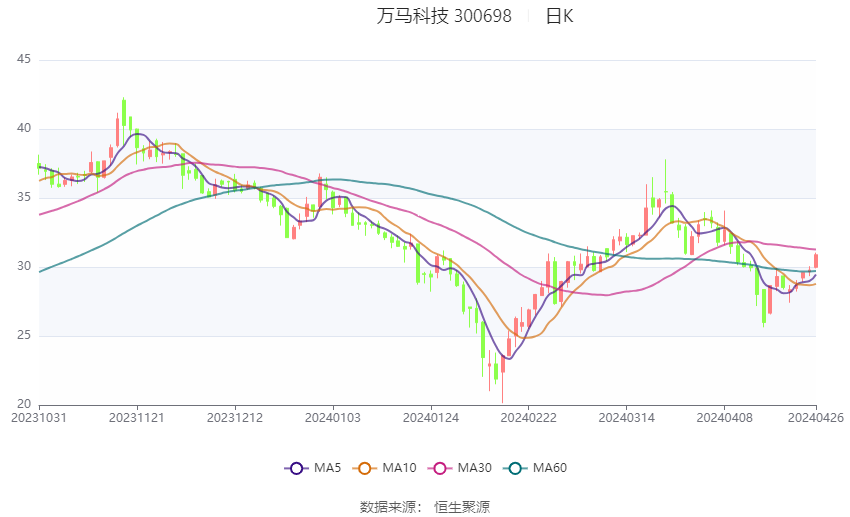Click the 日K chart type label
This screenshot has height=517, width=850.
tap(559, 16)
